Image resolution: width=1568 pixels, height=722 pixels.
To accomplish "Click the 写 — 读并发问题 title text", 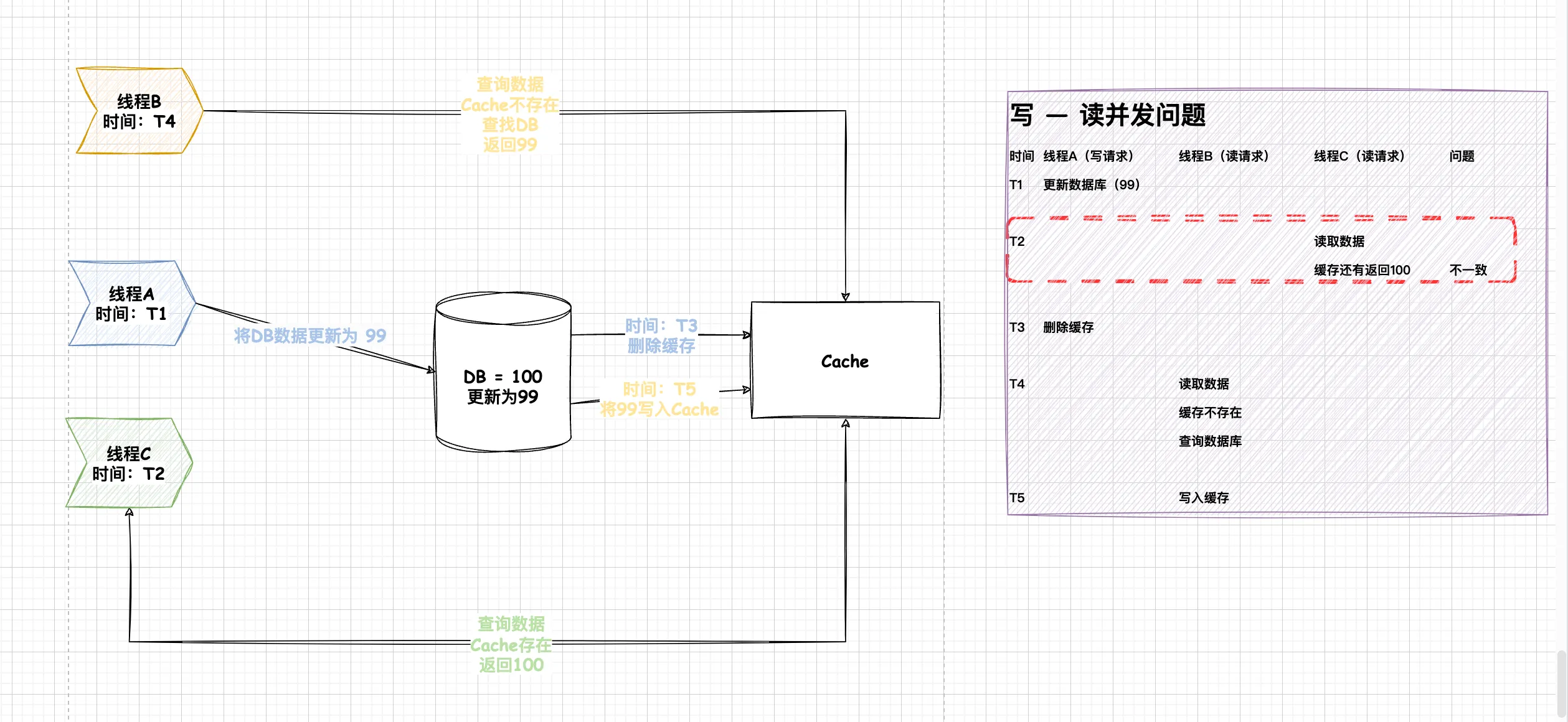I will tap(1107, 116).
